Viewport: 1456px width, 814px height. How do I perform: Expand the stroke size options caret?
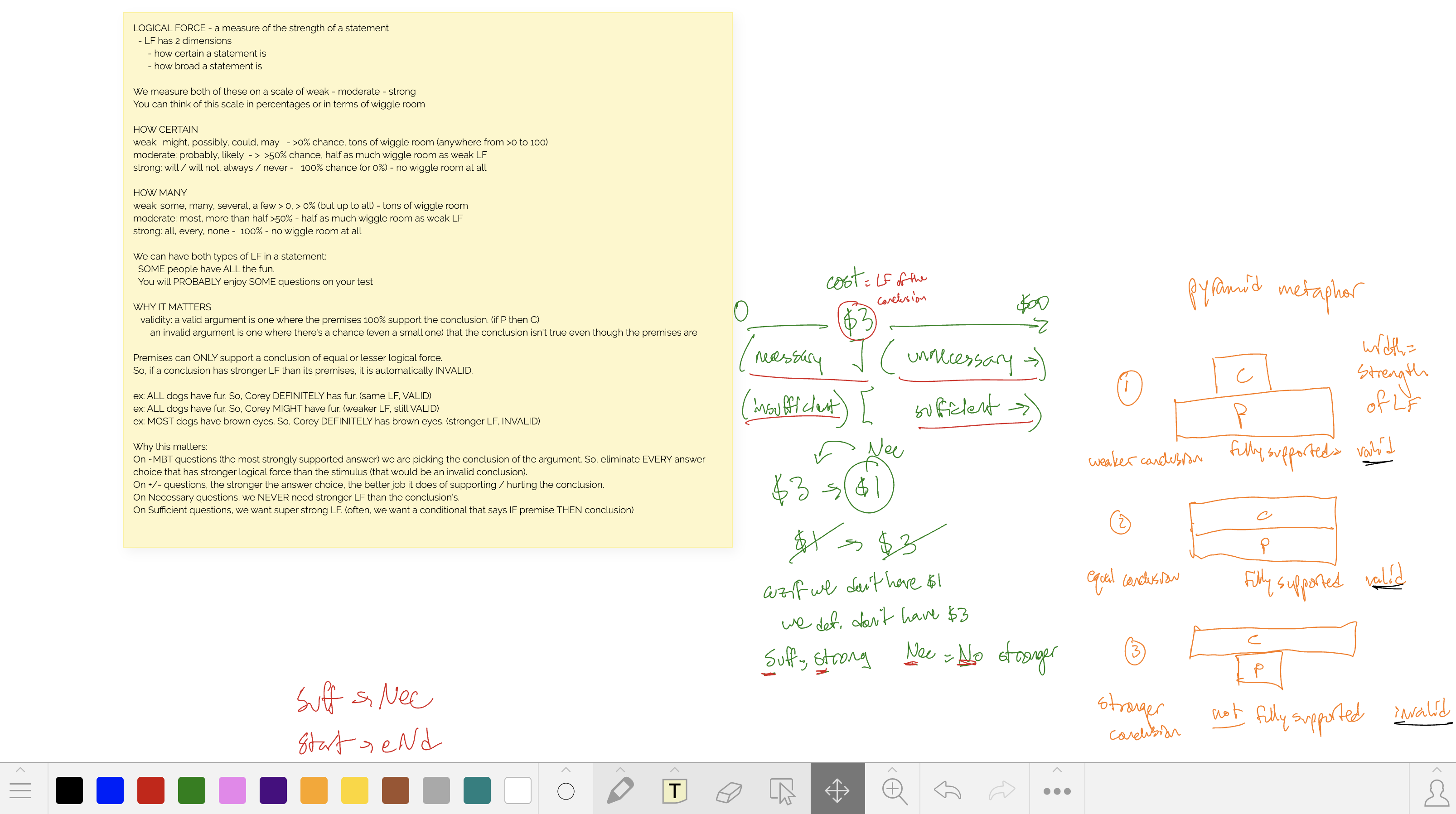pyautogui.click(x=566, y=770)
